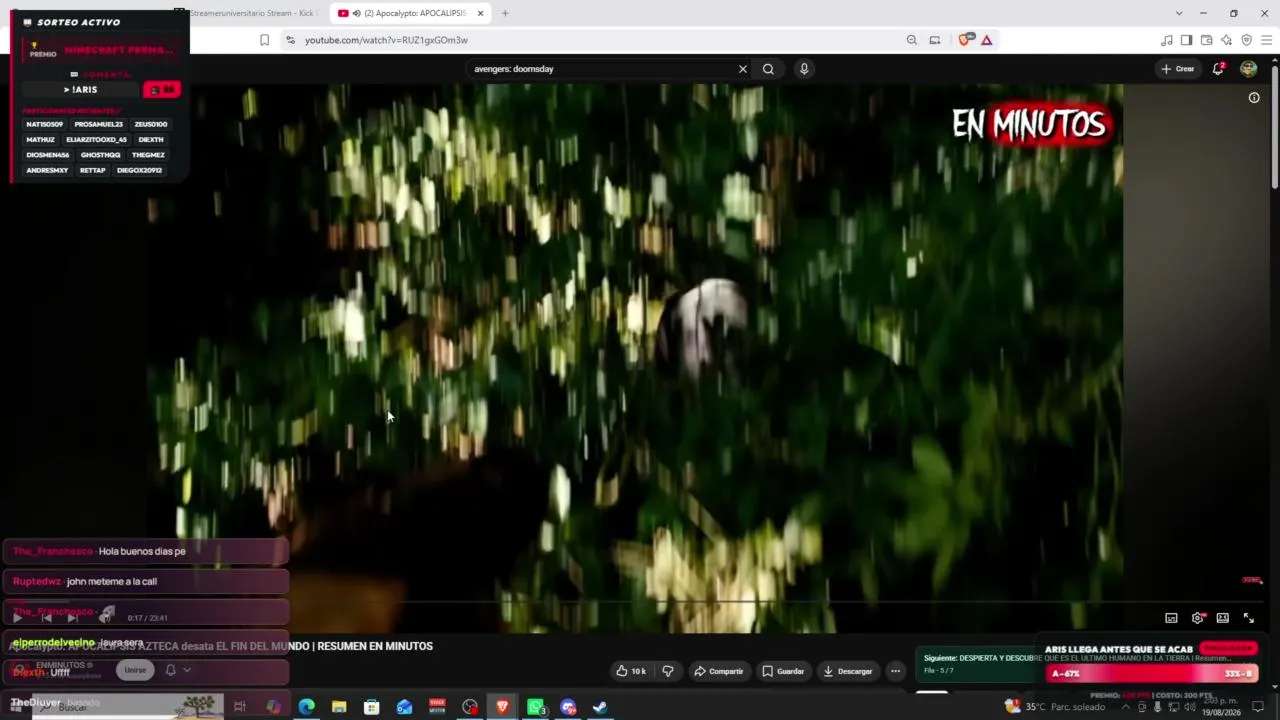The height and width of the screenshot is (720, 1280).
Task: Click the YouTube search magnifier button
Action: 768,69
